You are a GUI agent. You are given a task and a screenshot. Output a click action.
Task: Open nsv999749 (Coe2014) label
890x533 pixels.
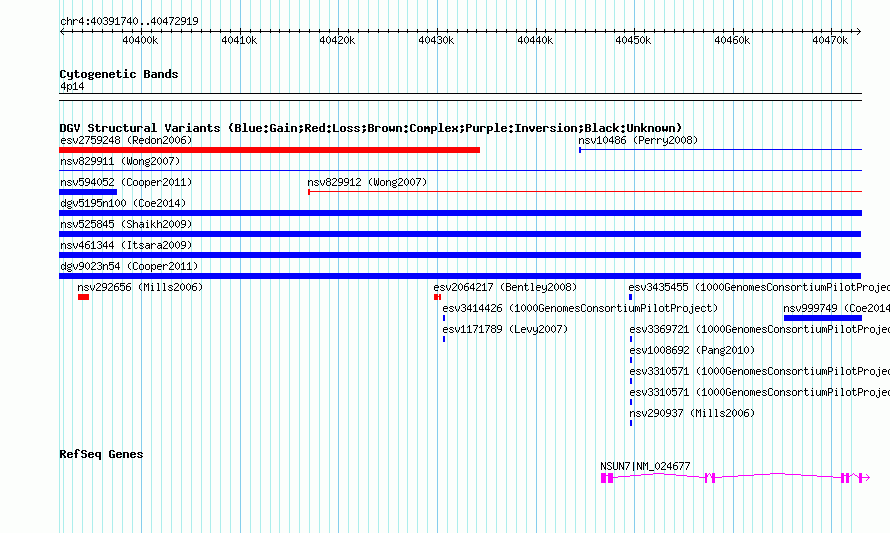coord(837,308)
